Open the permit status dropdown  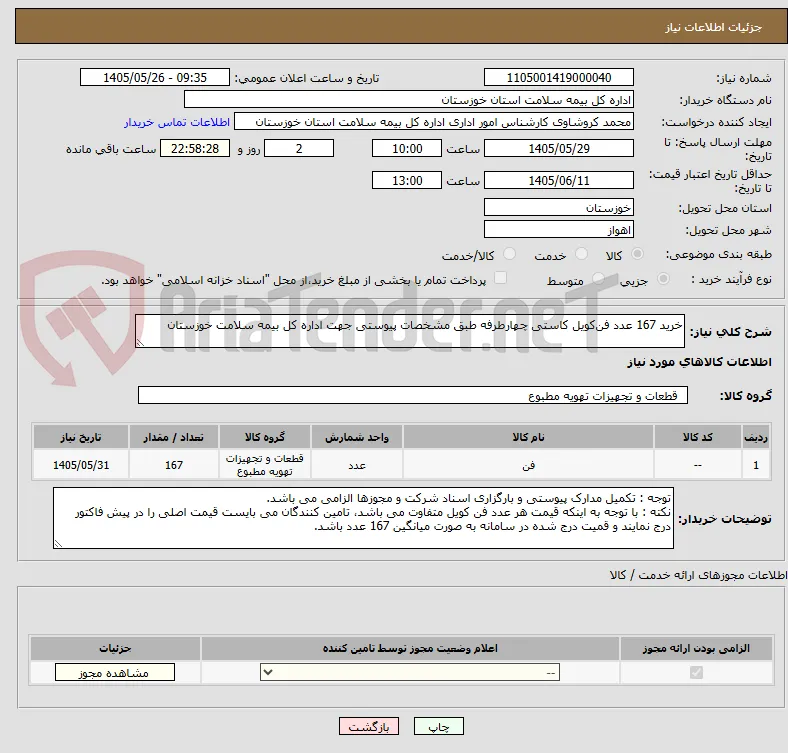tap(410, 672)
